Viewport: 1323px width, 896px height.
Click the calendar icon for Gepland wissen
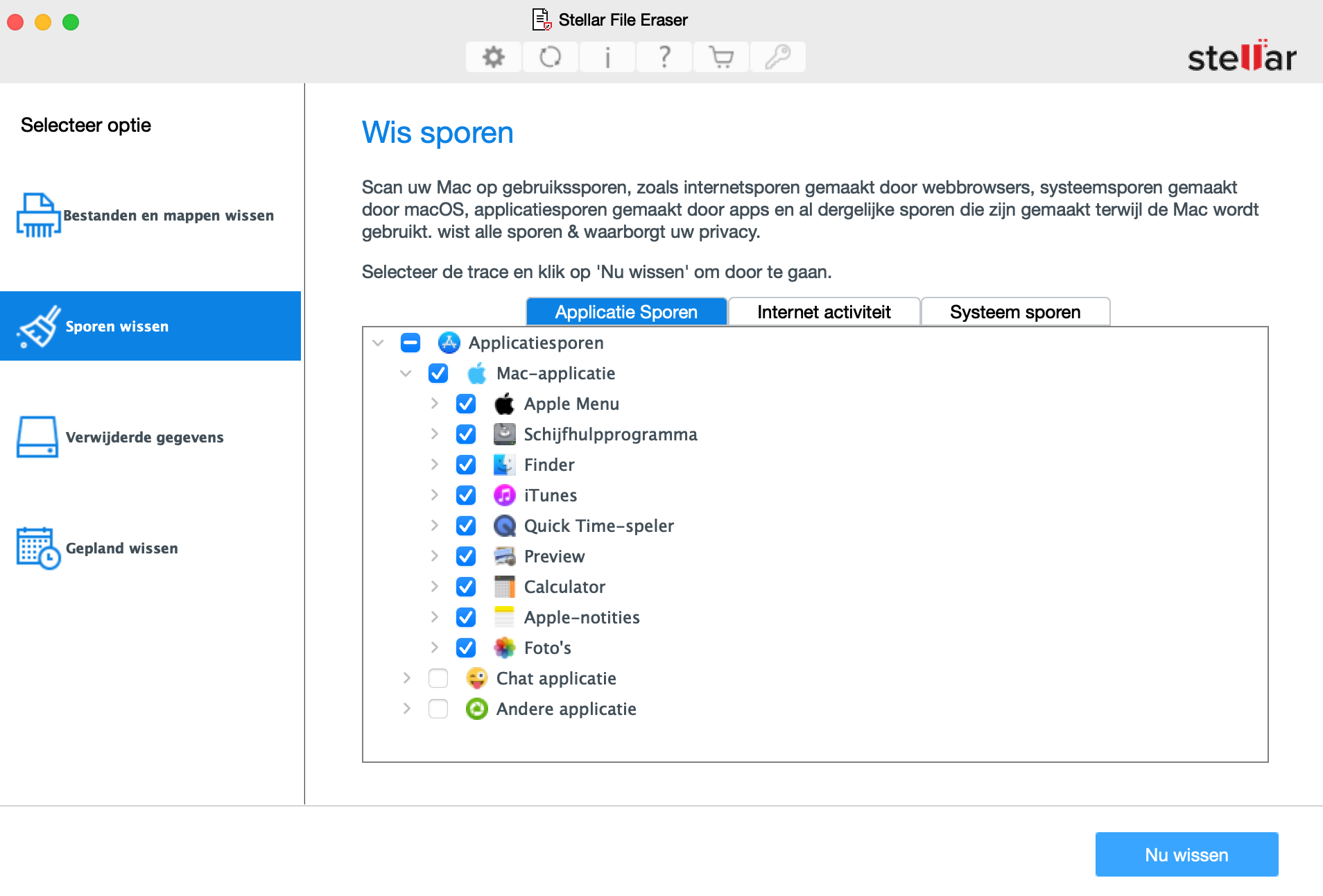[38, 548]
